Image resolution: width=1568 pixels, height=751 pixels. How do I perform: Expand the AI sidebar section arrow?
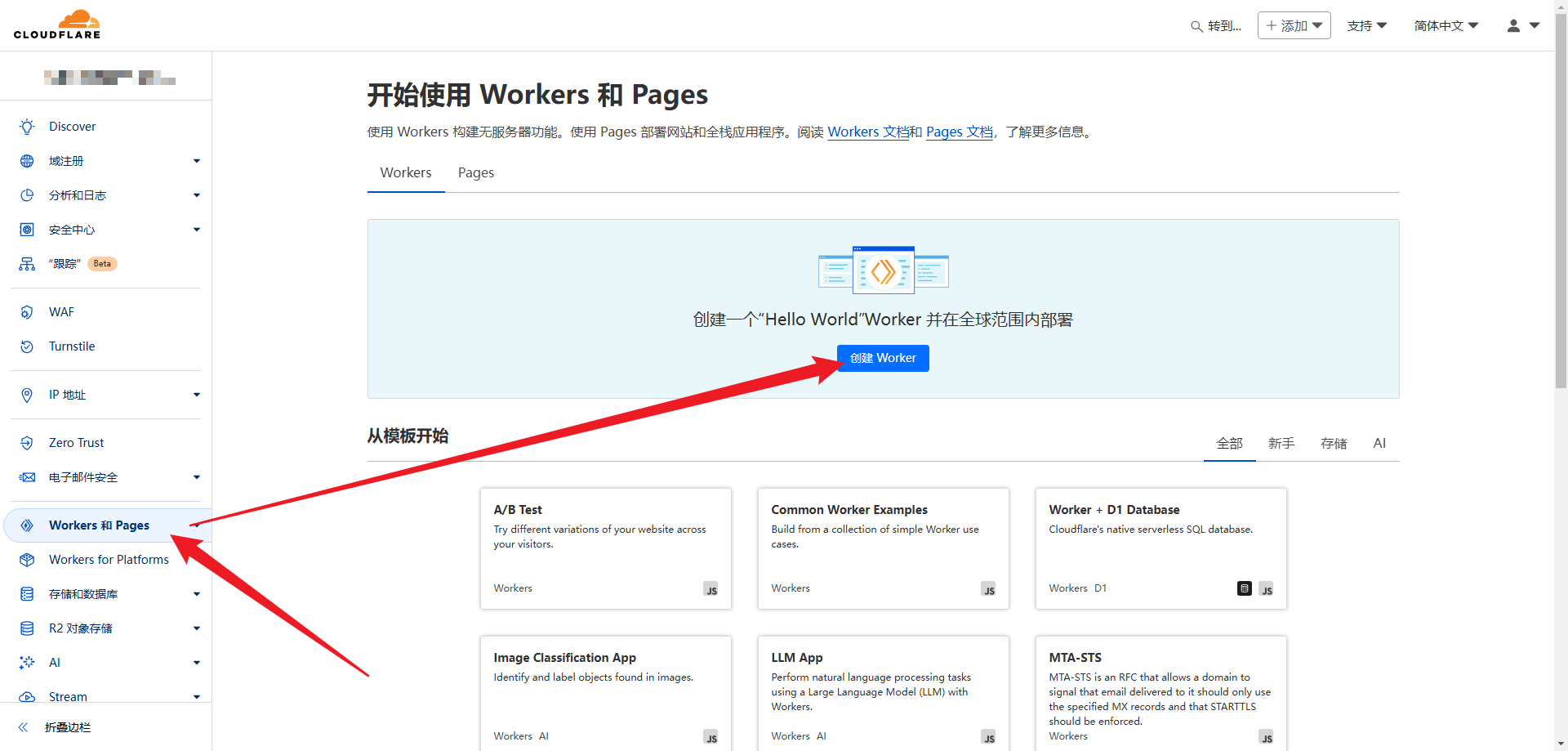(x=197, y=663)
